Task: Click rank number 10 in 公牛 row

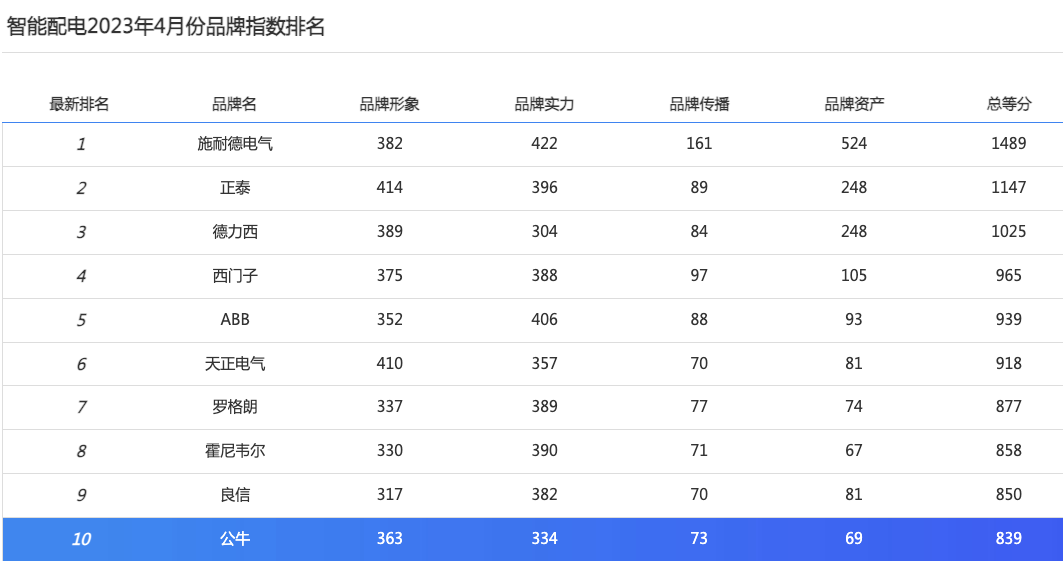Action: pyautogui.click(x=81, y=539)
